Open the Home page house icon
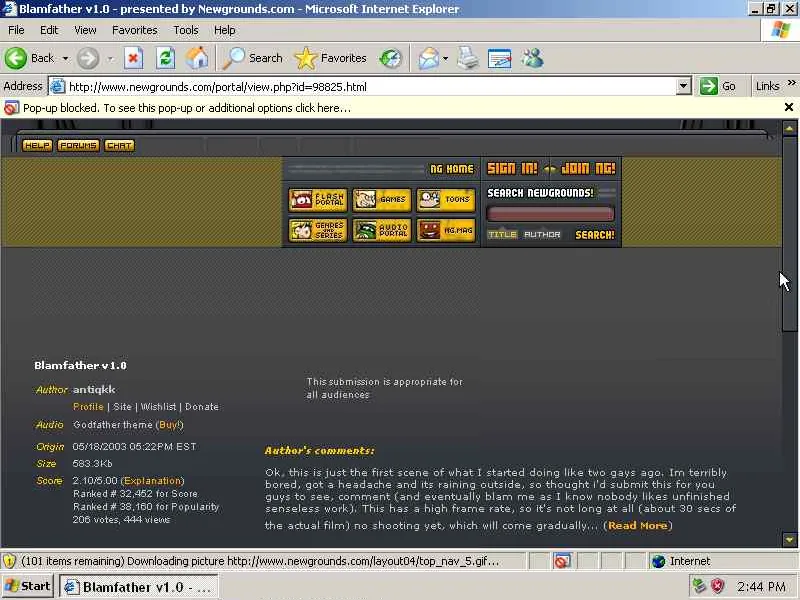The image size is (800, 600). pos(197,58)
